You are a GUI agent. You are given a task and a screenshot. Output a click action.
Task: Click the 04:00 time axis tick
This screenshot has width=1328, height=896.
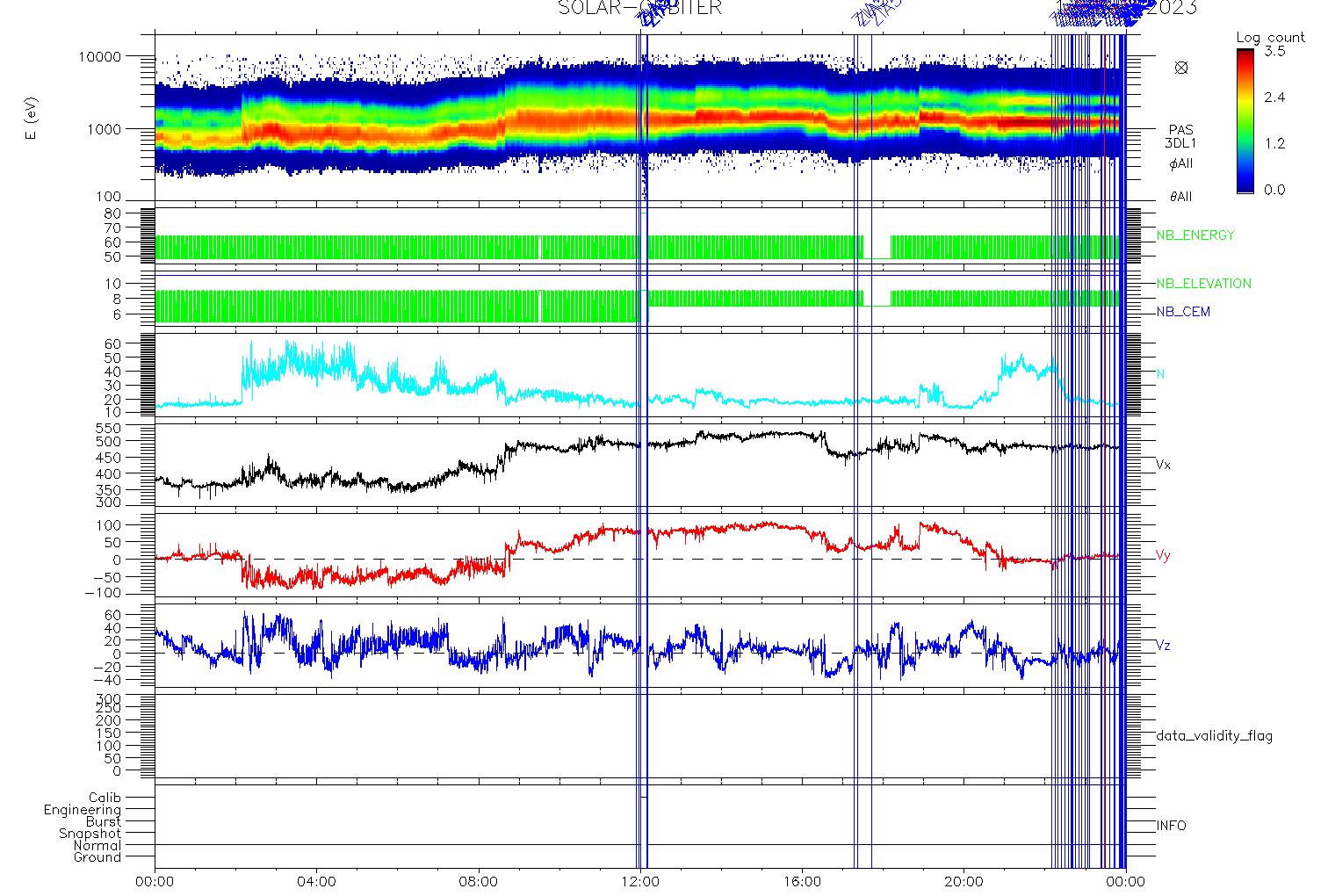(x=317, y=881)
